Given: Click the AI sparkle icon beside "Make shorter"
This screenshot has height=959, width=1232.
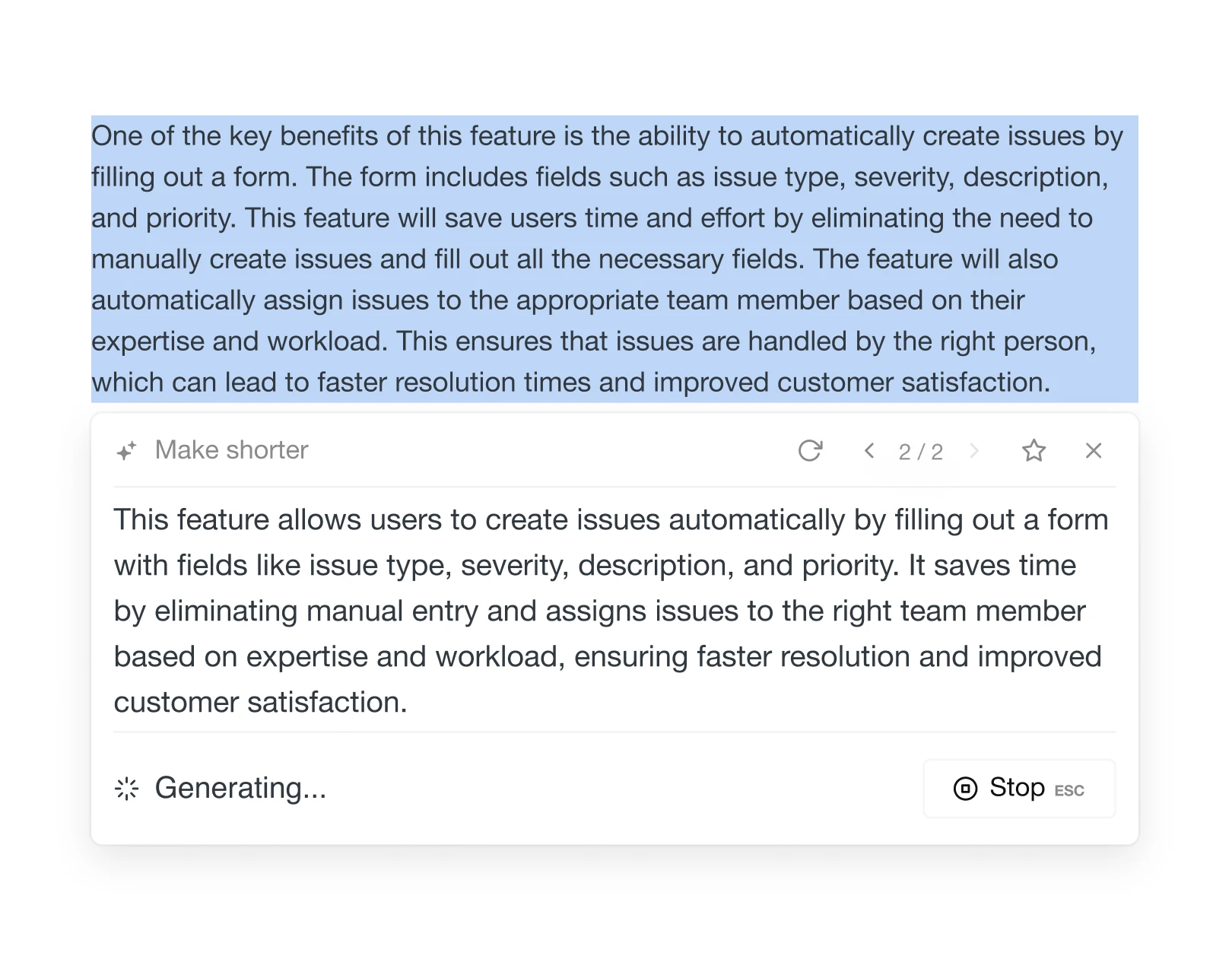Looking at the screenshot, I should (126, 450).
